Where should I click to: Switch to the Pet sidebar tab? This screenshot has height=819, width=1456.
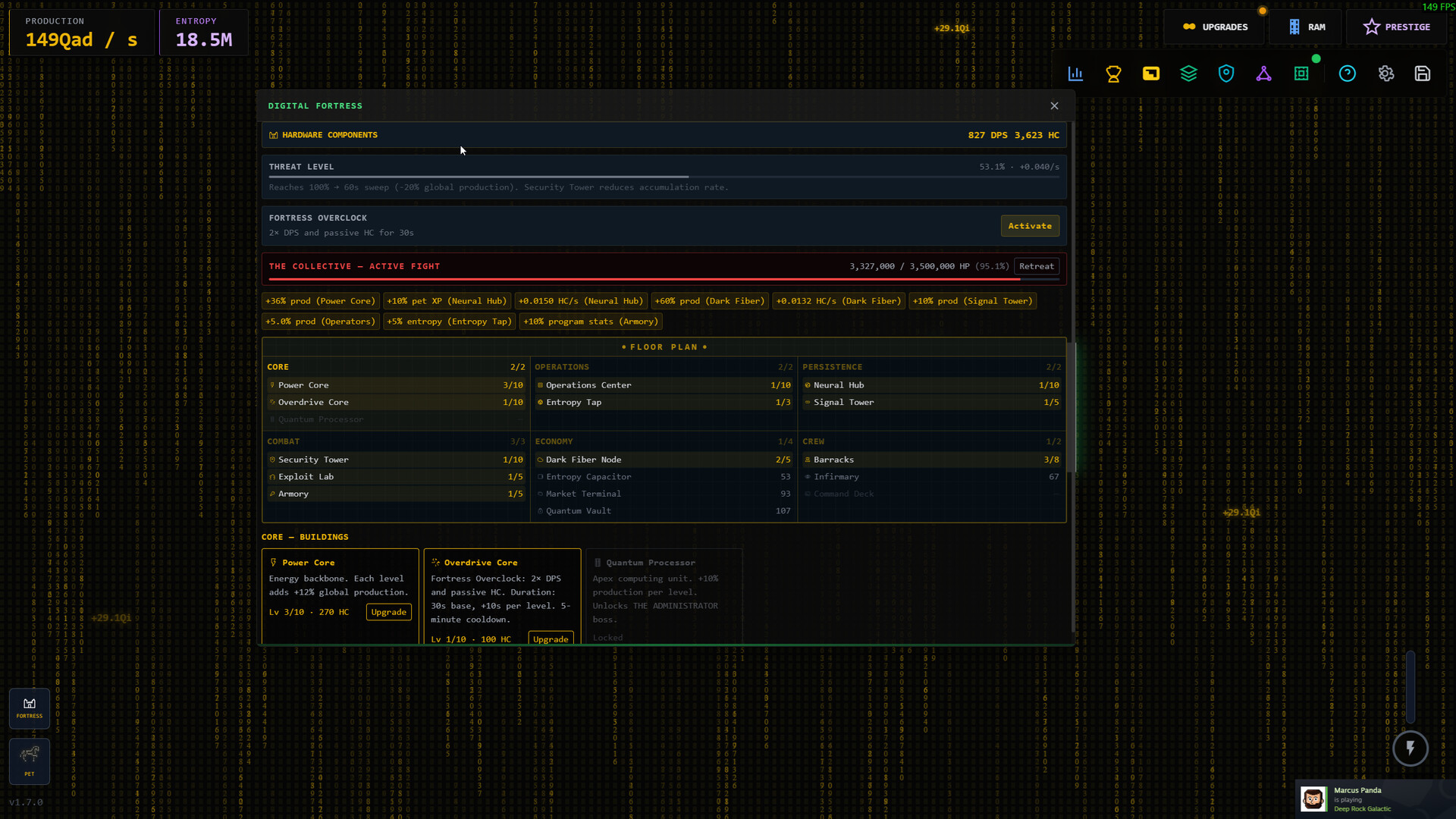pyautogui.click(x=30, y=761)
